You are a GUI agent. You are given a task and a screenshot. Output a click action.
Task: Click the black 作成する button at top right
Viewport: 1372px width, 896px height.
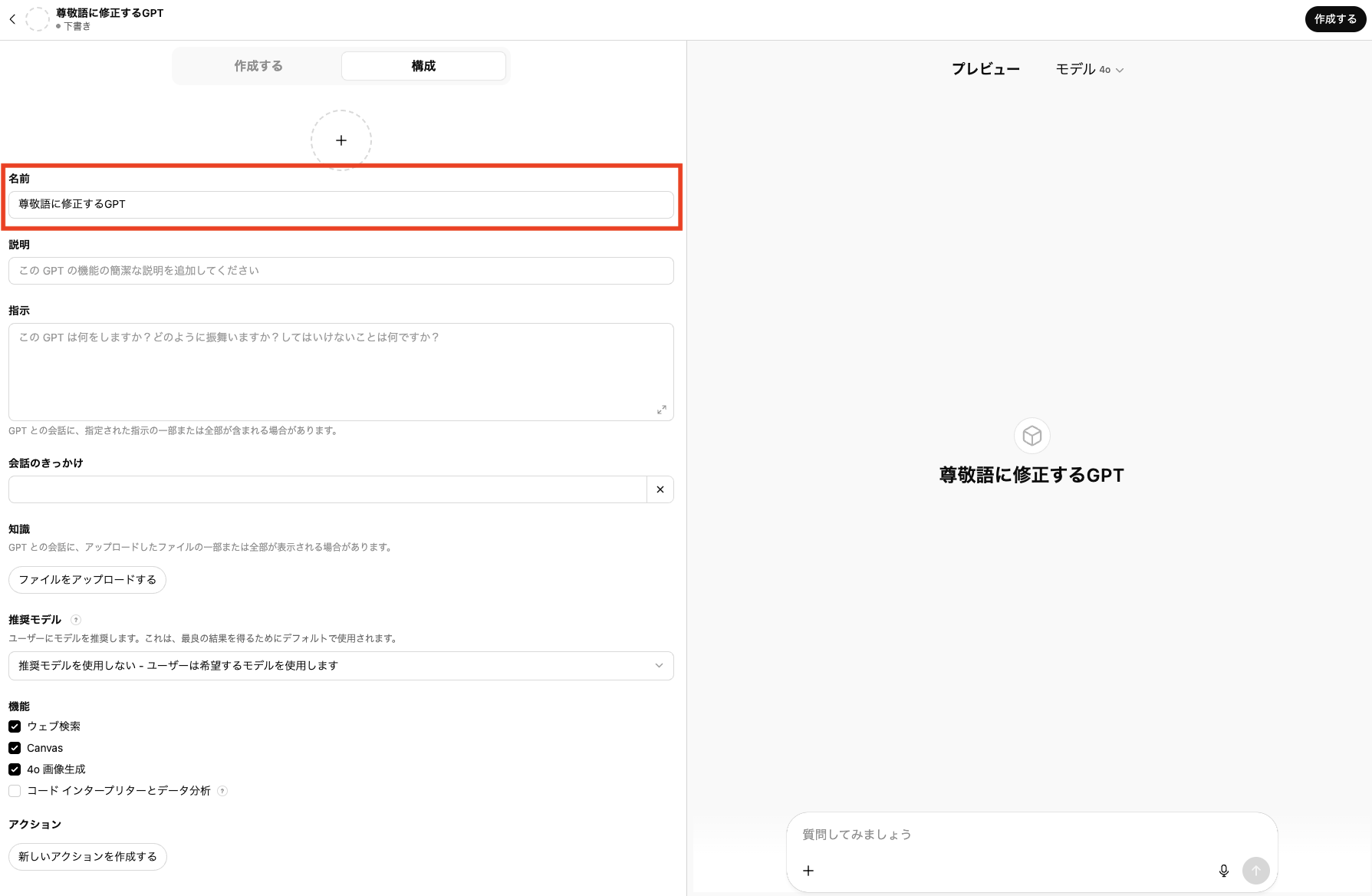[x=1335, y=19]
